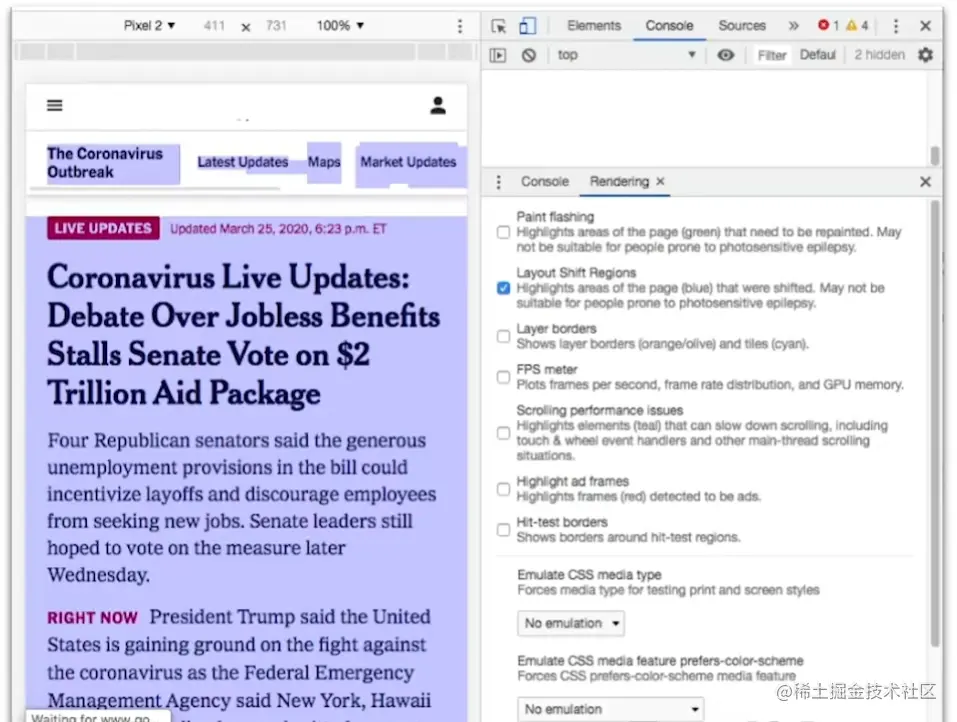The height and width of the screenshot is (722, 957).
Task: Open the Pixel 2 device dropdown
Action: click(x=149, y=26)
